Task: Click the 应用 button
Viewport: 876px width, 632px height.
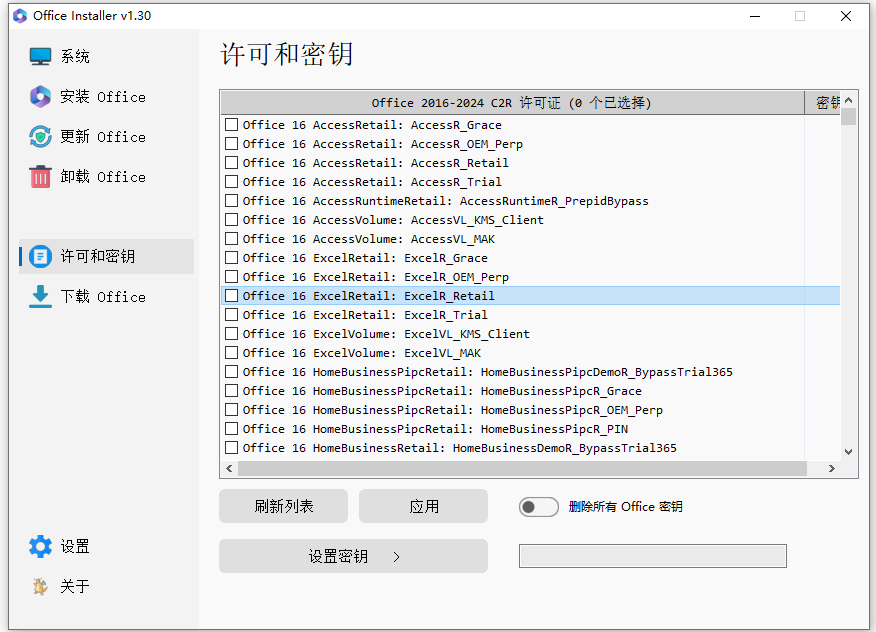Action: pyautogui.click(x=423, y=506)
